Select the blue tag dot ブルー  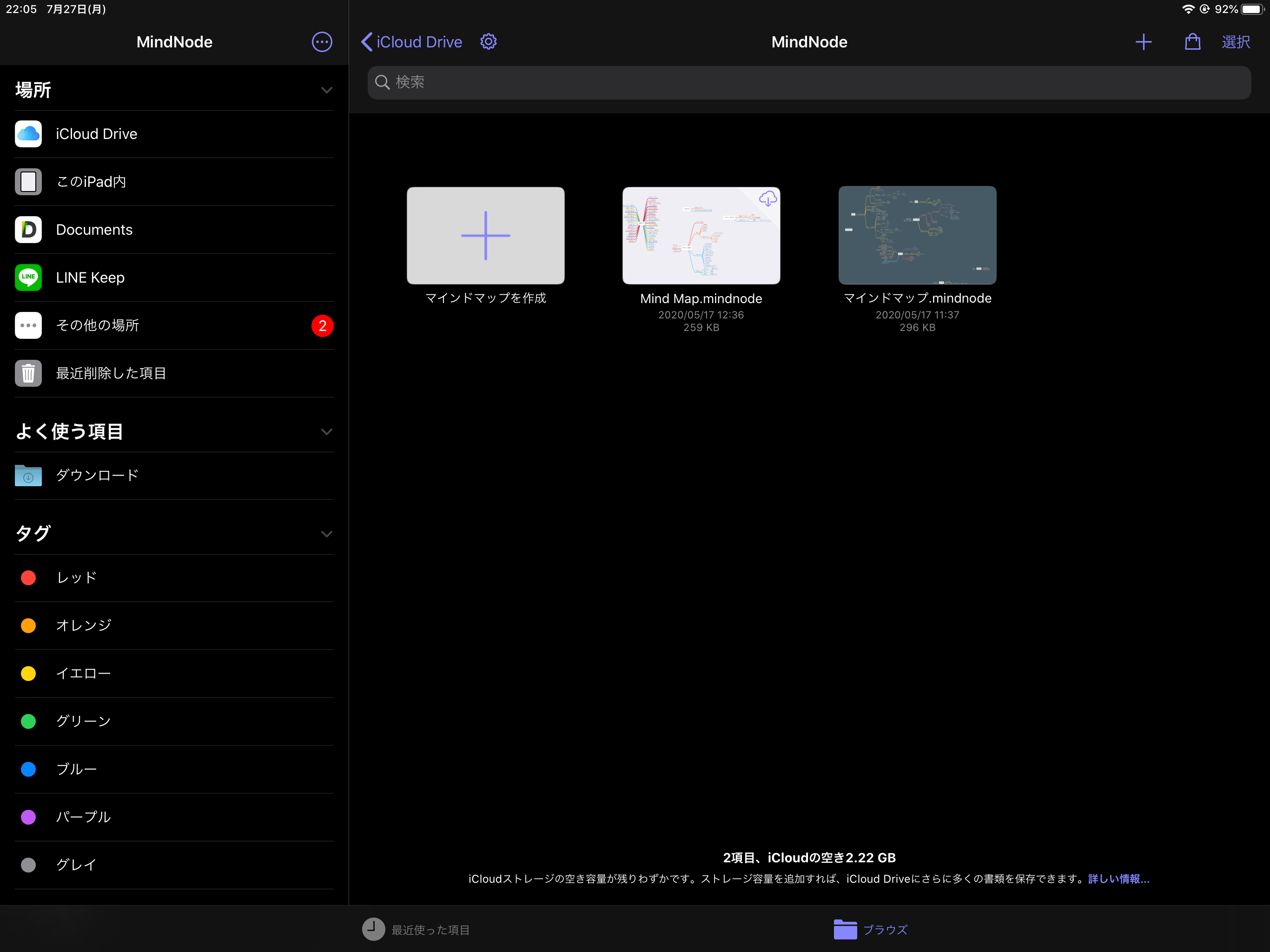click(x=28, y=769)
